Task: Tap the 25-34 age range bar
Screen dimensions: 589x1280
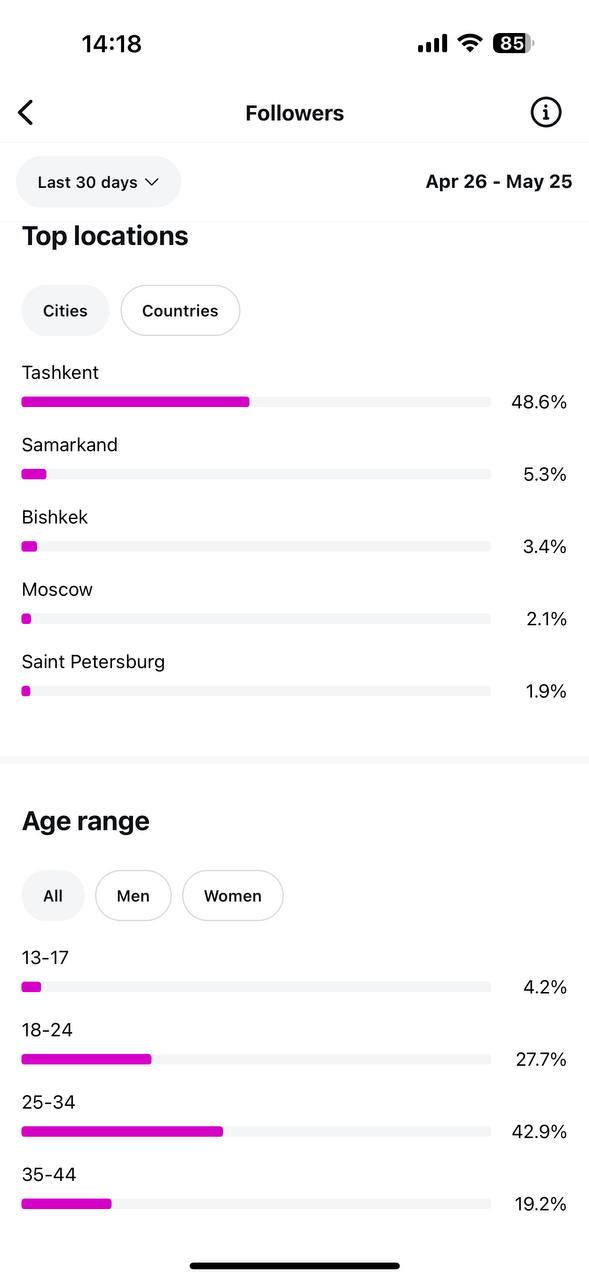Action: 256,1132
